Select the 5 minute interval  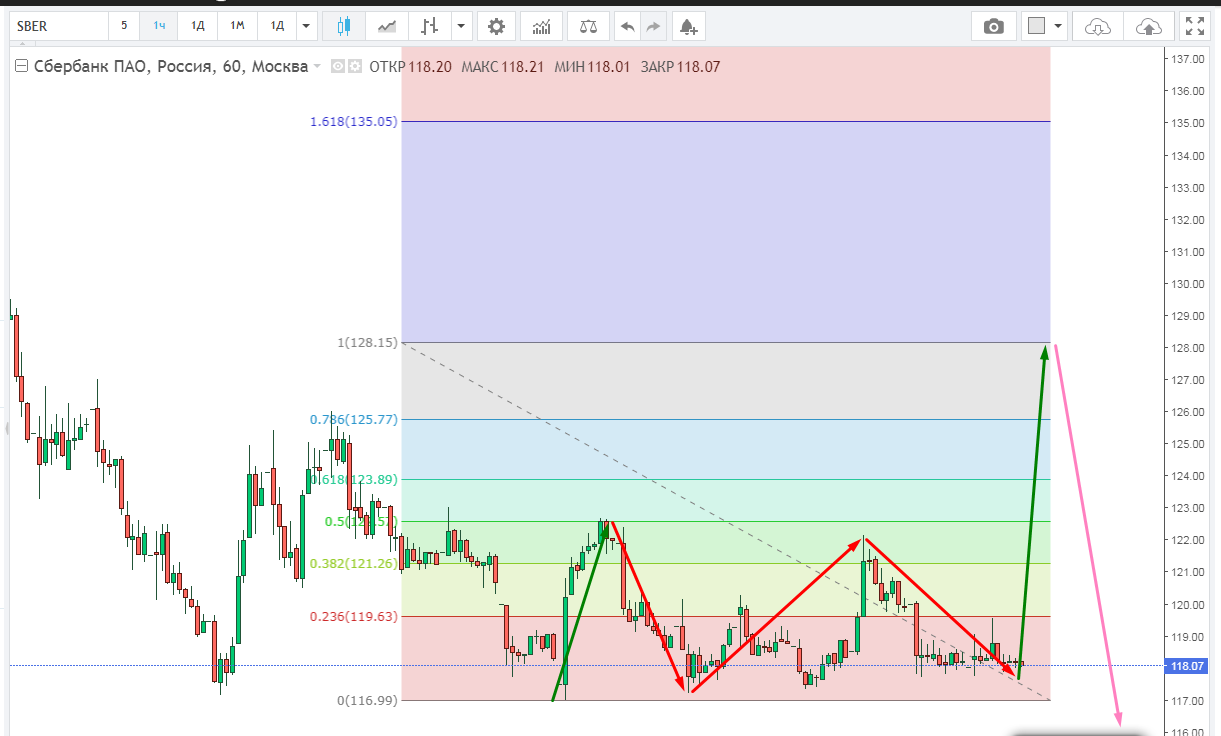124,26
